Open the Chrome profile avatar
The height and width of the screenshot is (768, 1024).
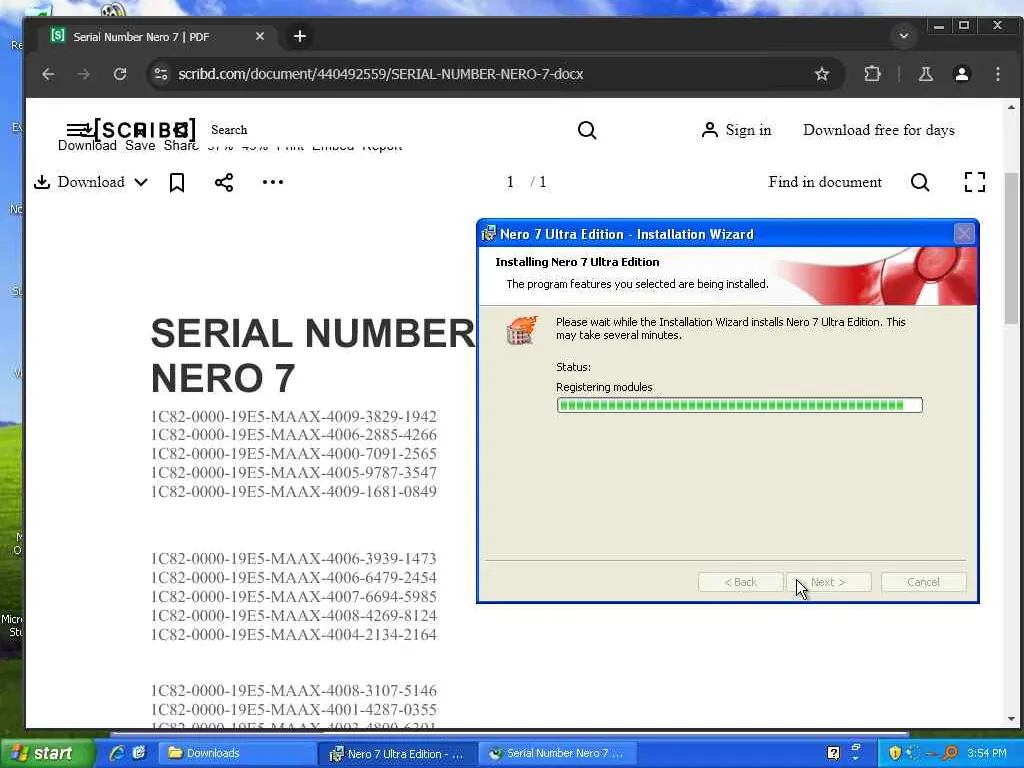tap(961, 74)
